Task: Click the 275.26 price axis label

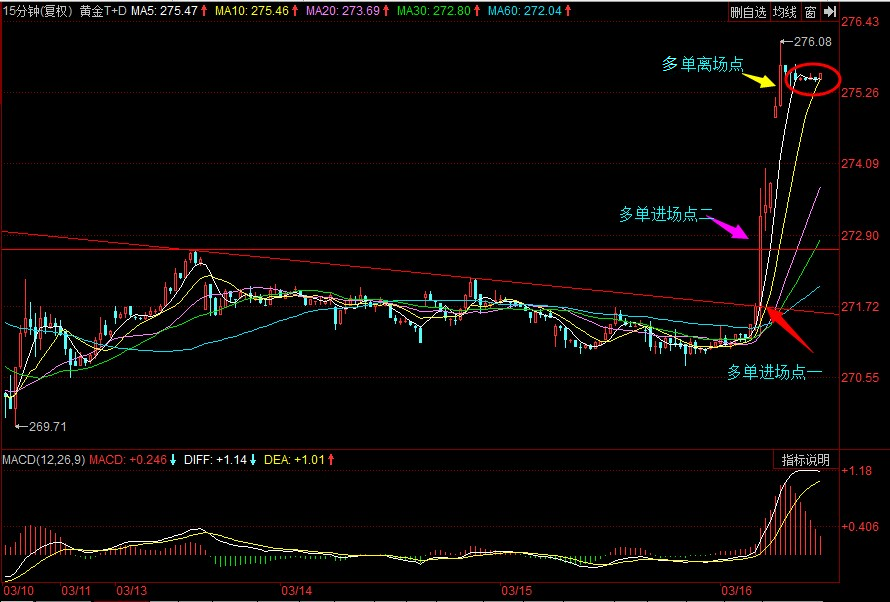Action: [x=860, y=92]
